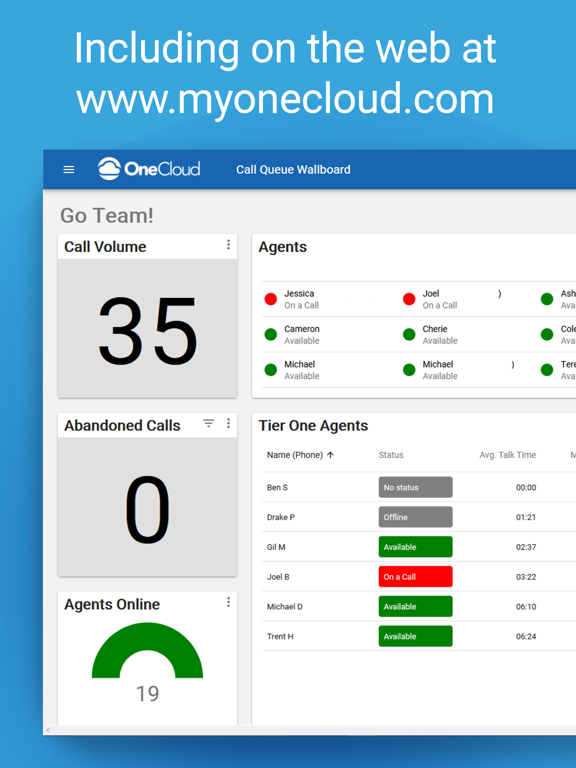Click the Agents Online green gauge
Viewport: 576px width, 768px height.
point(147,650)
